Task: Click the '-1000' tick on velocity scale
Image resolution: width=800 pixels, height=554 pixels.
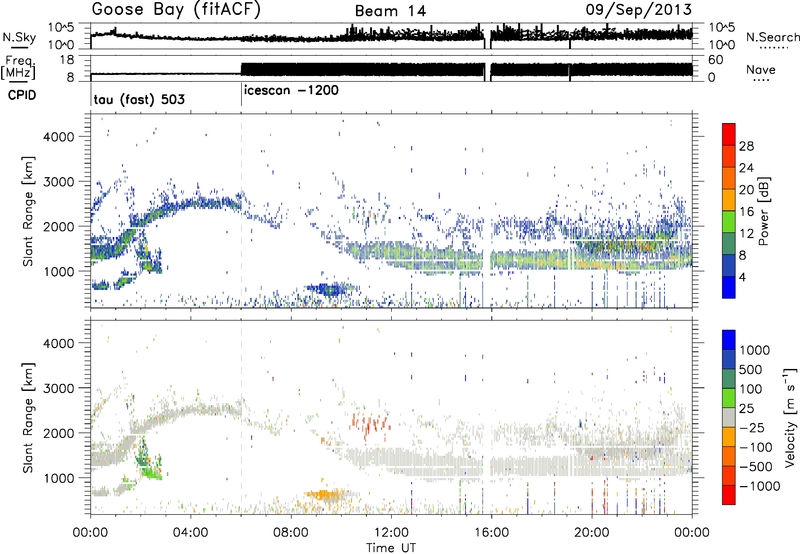Action: (760, 486)
